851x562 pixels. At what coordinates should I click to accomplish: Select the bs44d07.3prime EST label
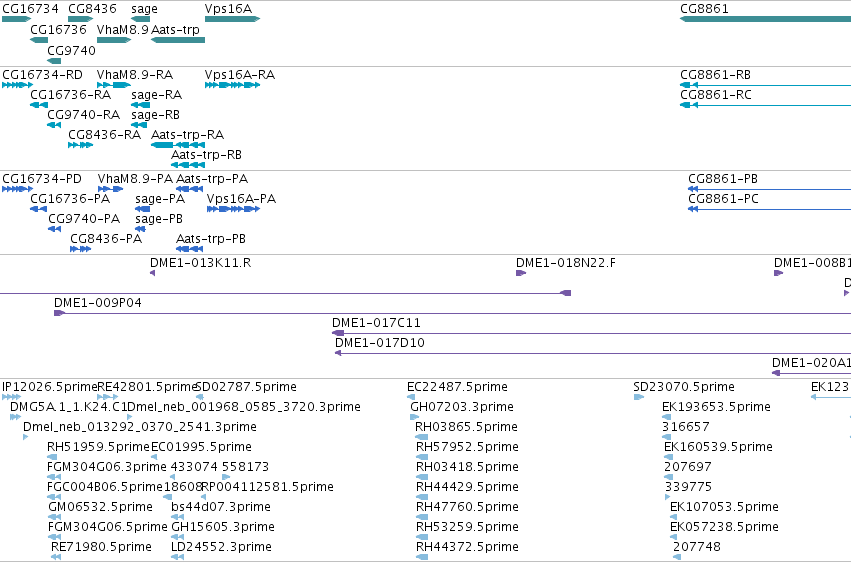tap(221, 508)
